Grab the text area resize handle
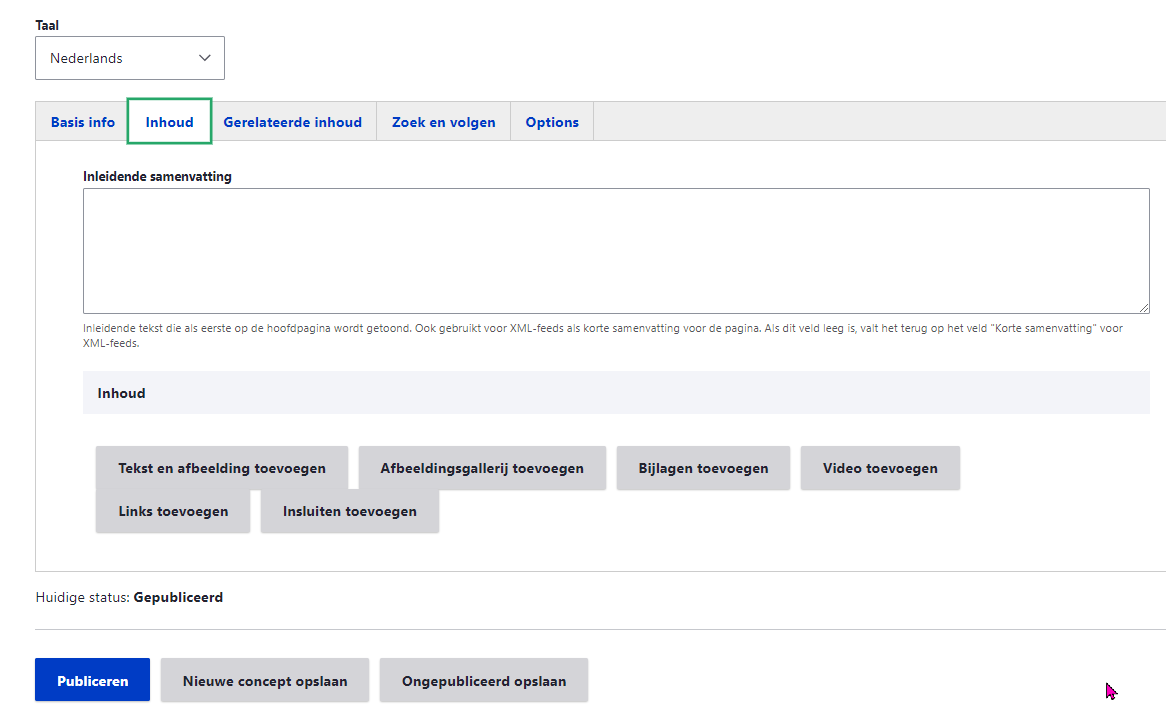The image size is (1166, 727). [1144, 308]
